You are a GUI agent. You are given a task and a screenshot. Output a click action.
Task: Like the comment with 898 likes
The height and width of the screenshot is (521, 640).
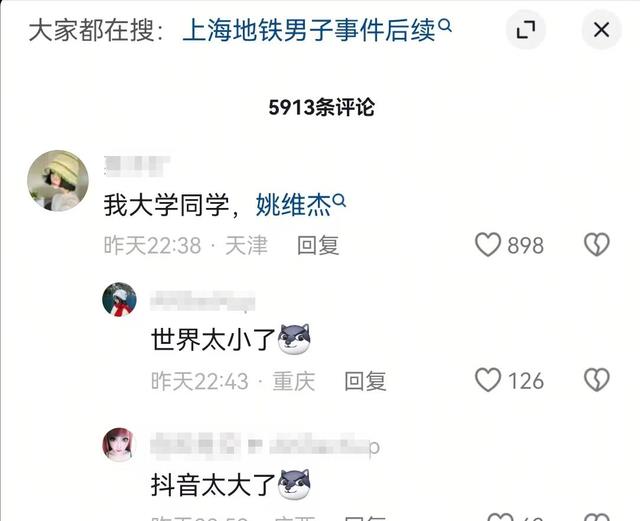click(x=488, y=245)
